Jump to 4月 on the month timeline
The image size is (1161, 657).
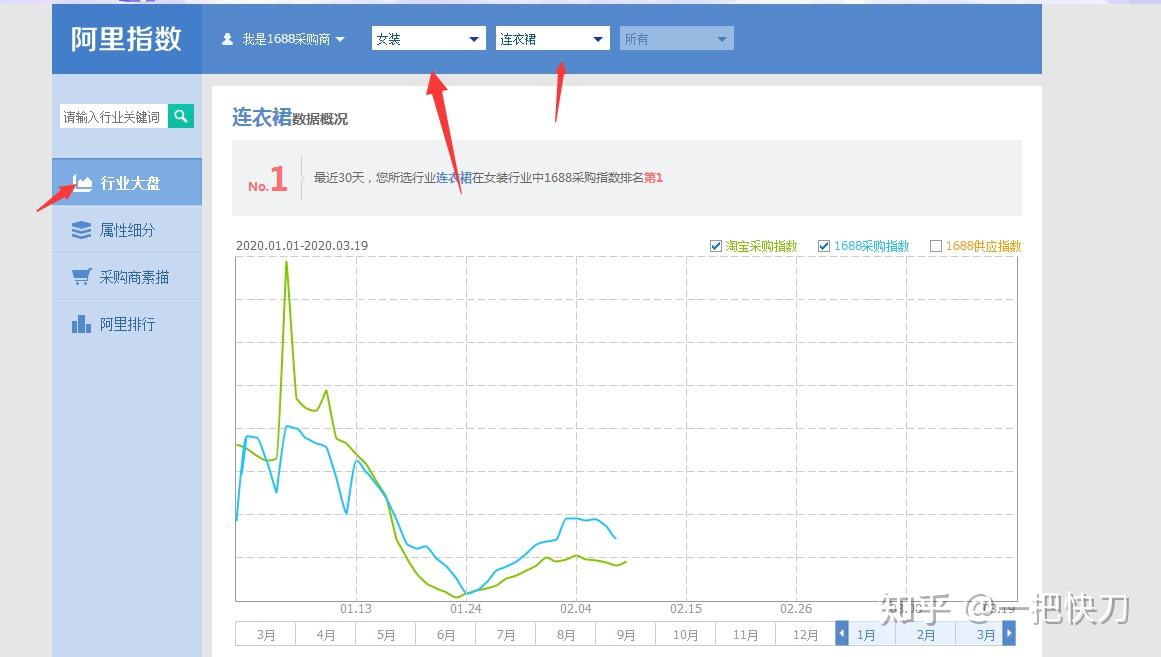tap(326, 635)
